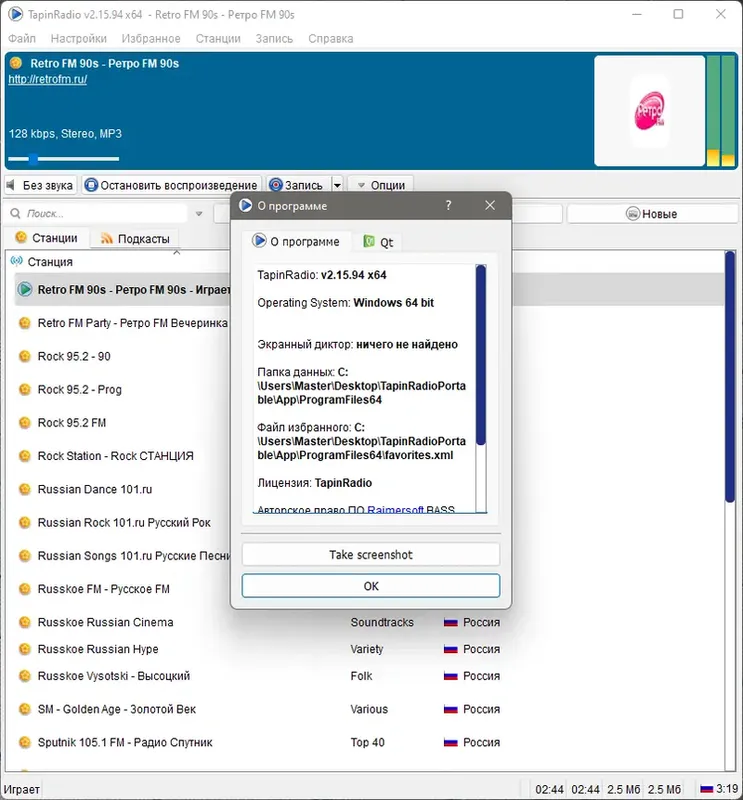Click the star icon beside Retro FM 90s heading
Viewport: 743px width, 800px height.
(16, 63)
